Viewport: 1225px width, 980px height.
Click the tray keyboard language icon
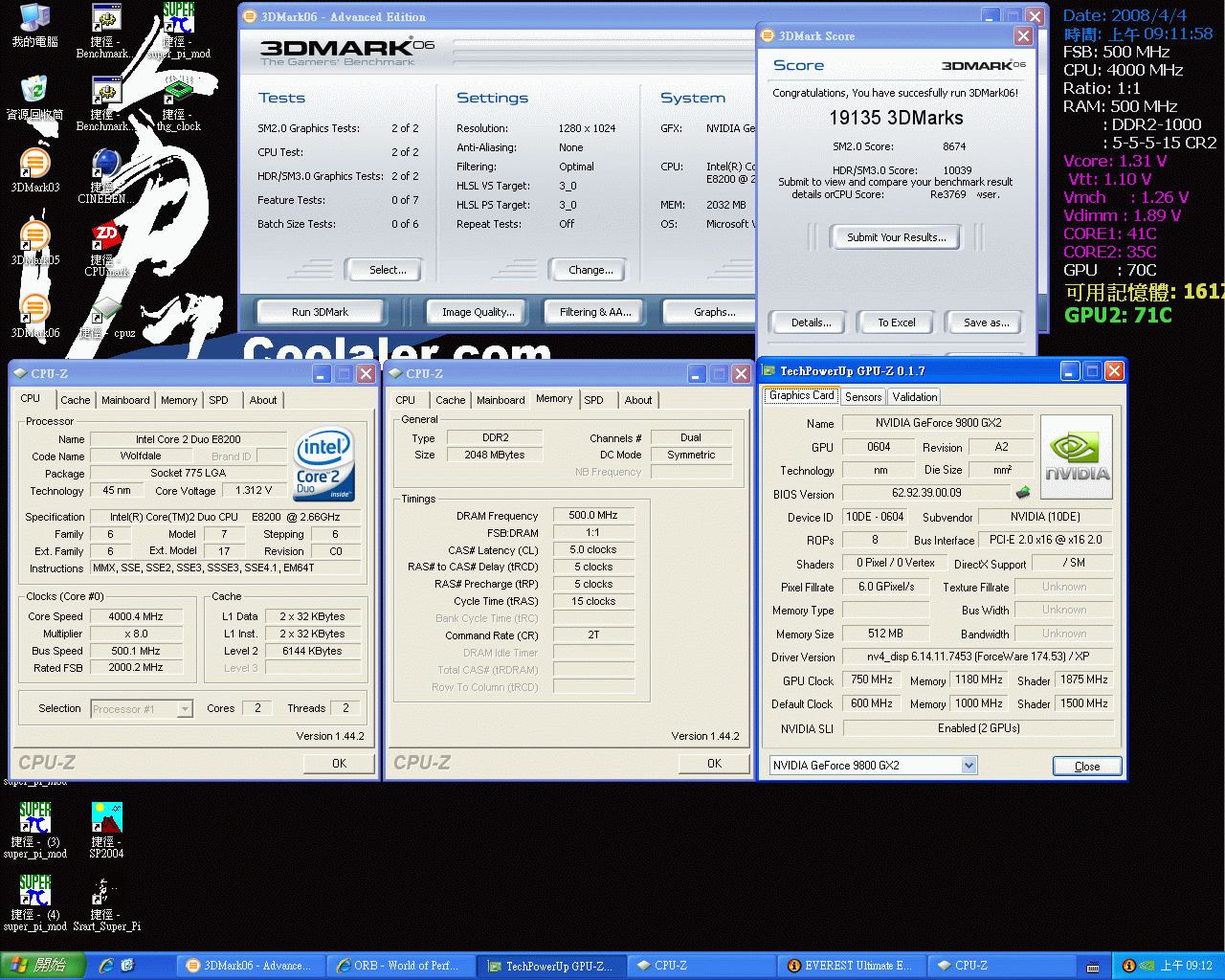[1092, 967]
